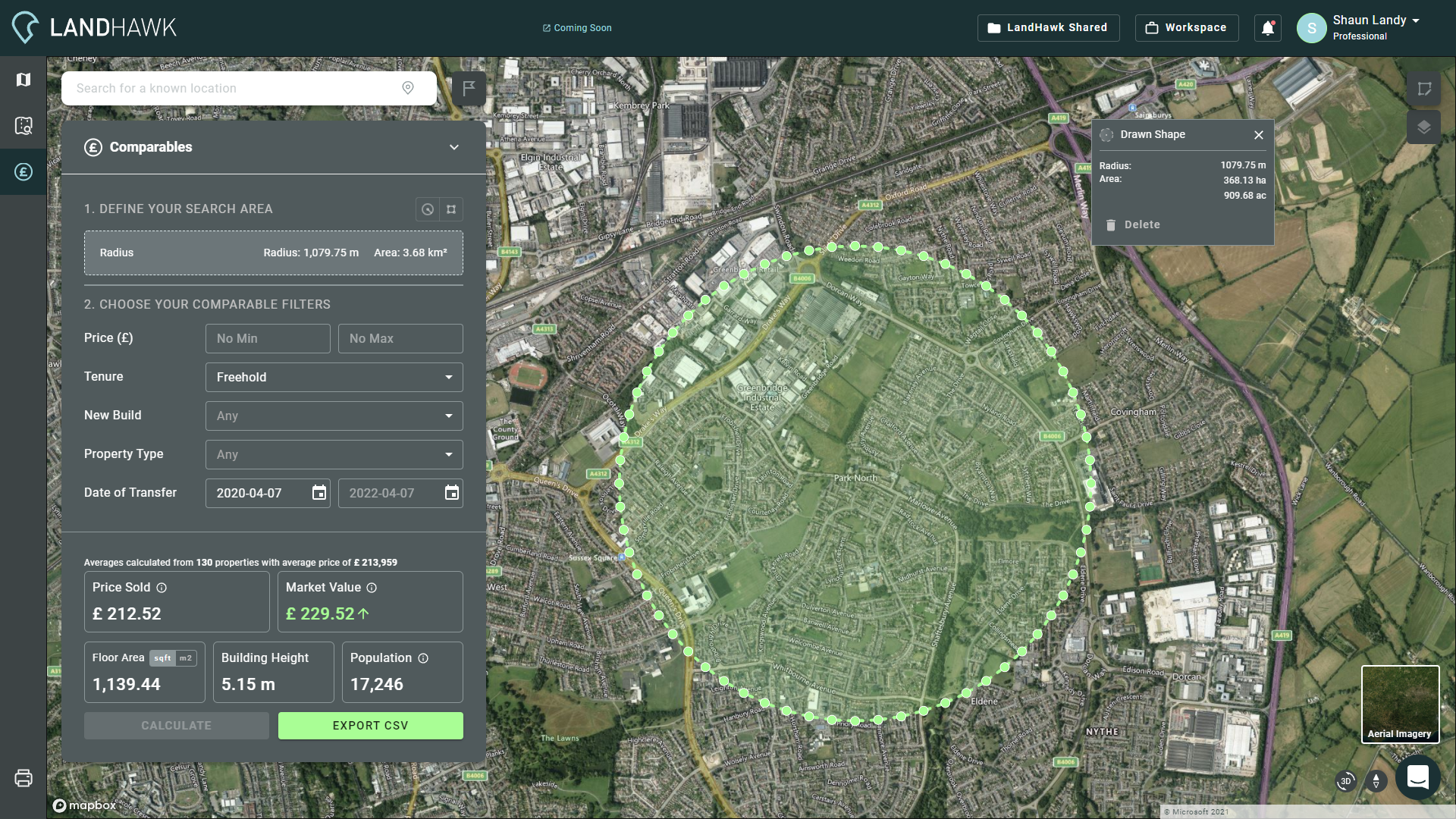Click the price No Min field

click(268, 338)
